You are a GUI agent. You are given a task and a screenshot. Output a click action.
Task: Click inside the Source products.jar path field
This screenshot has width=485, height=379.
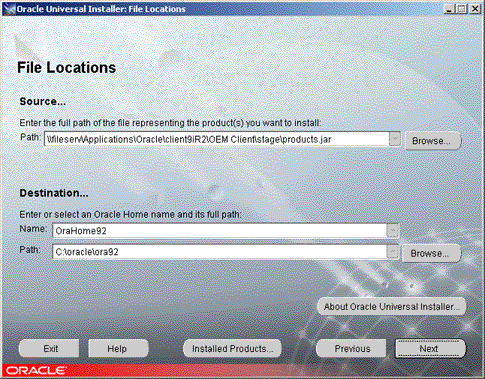click(217, 139)
